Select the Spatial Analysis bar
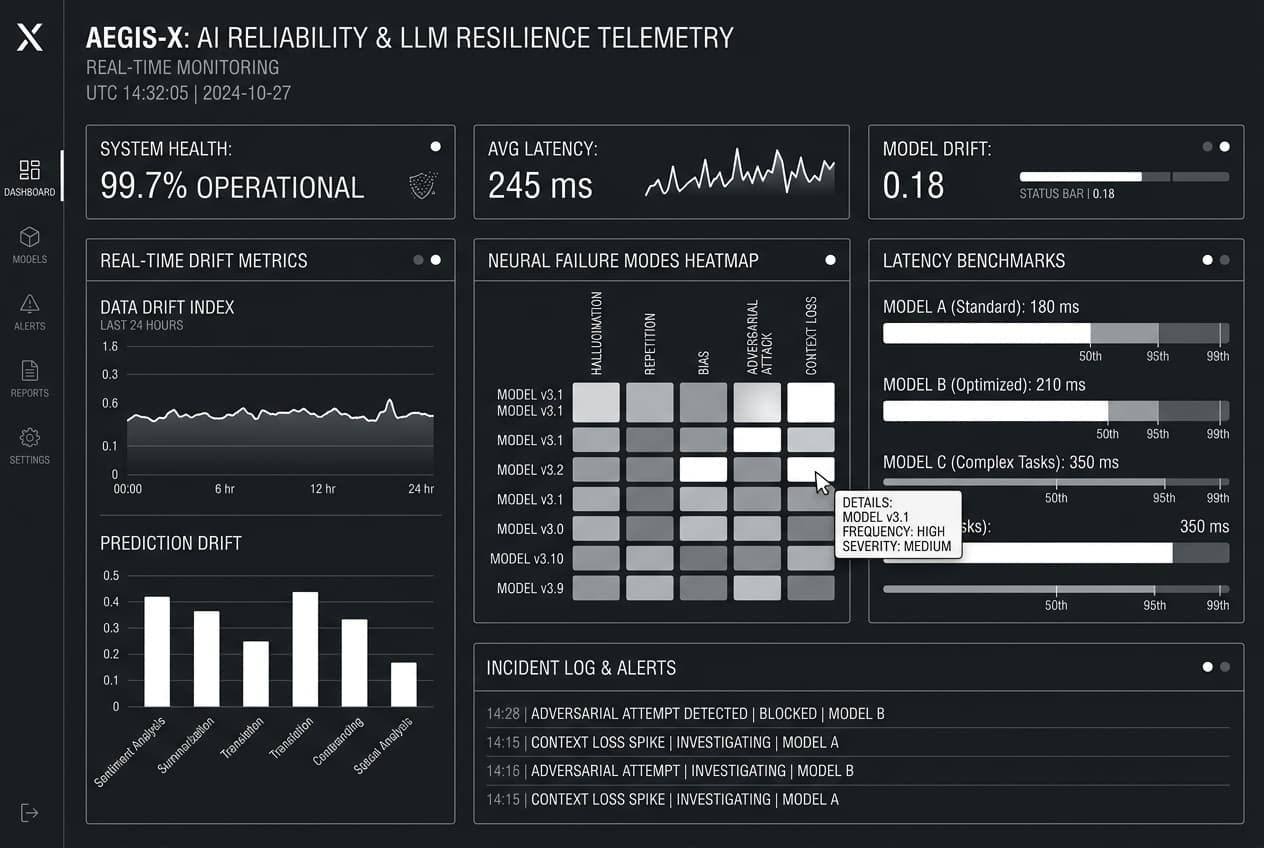 (403, 684)
